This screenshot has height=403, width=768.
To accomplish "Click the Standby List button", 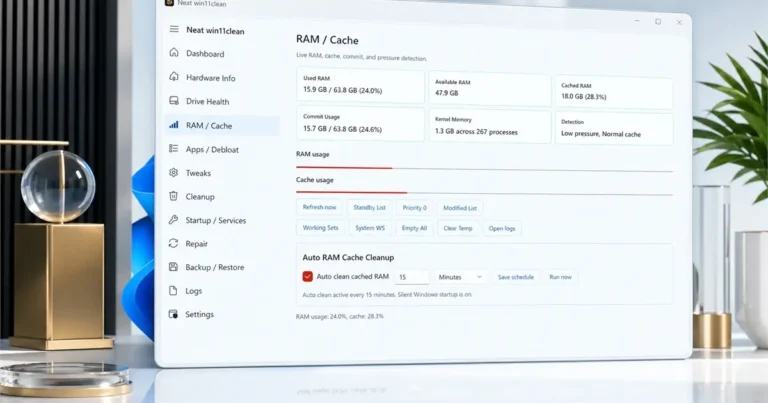I will [370, 208].
